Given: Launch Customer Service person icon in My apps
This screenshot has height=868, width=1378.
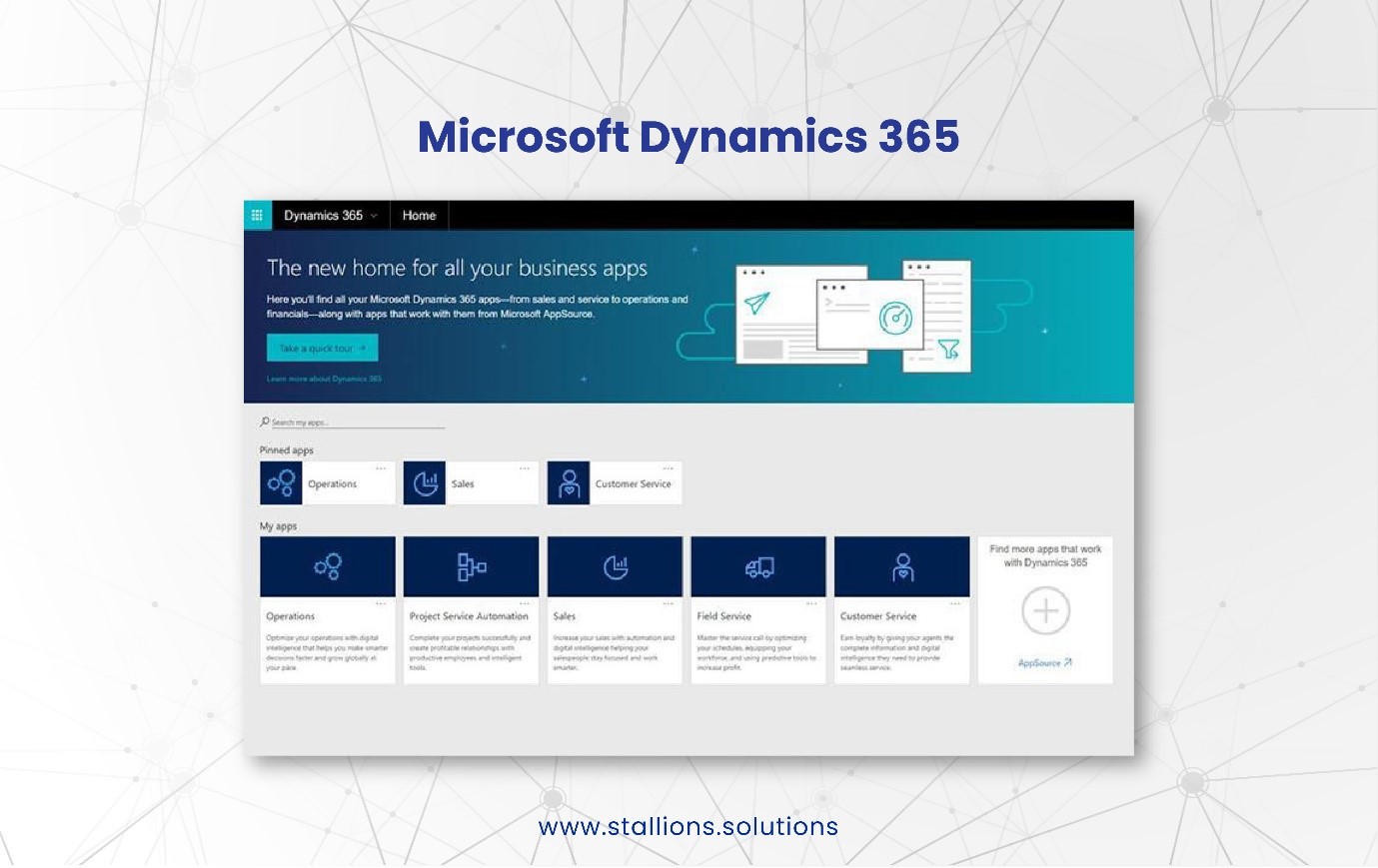Looking at the screenshot, I should point(902,566).
